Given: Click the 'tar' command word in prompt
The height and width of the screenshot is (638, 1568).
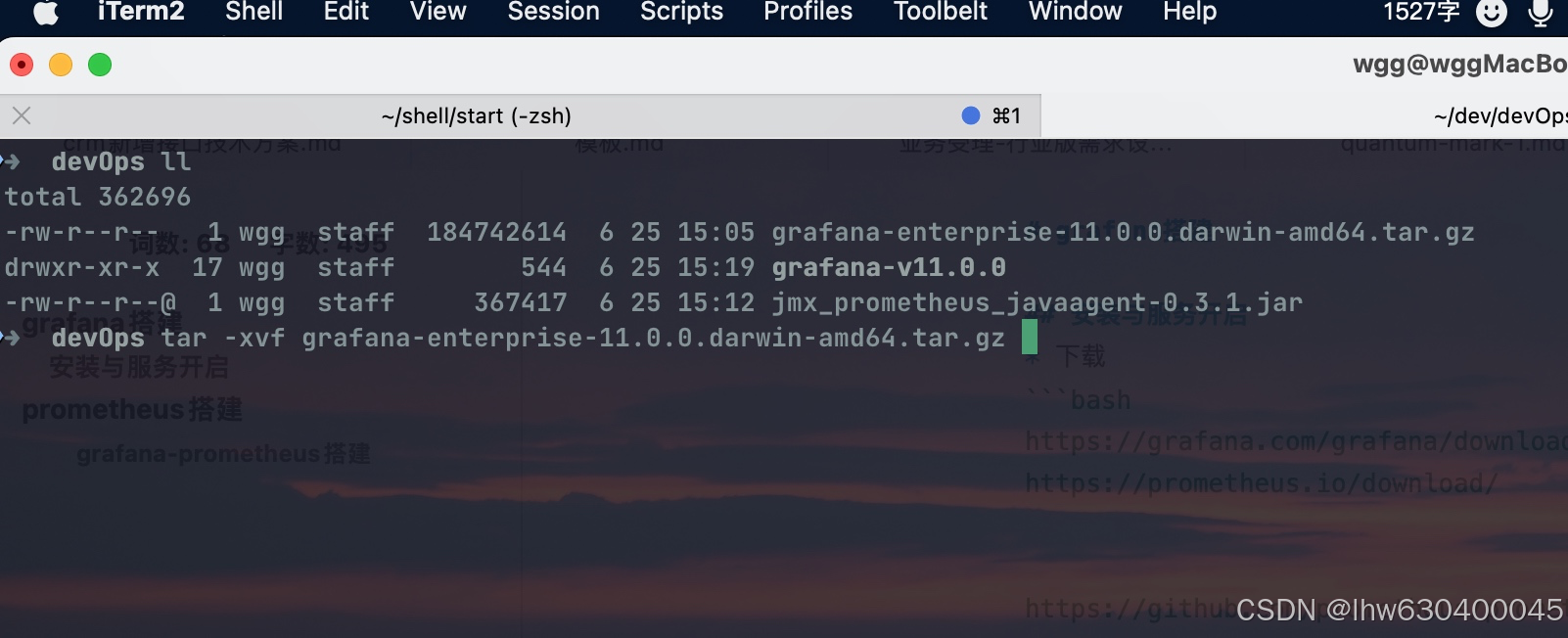Looking at the screenshot, I should (x=184, y=338).
